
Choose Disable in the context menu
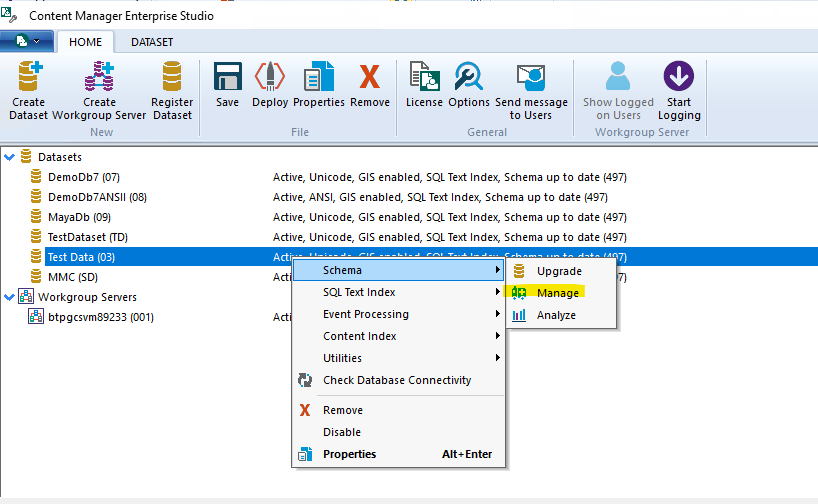click(398, 432)
